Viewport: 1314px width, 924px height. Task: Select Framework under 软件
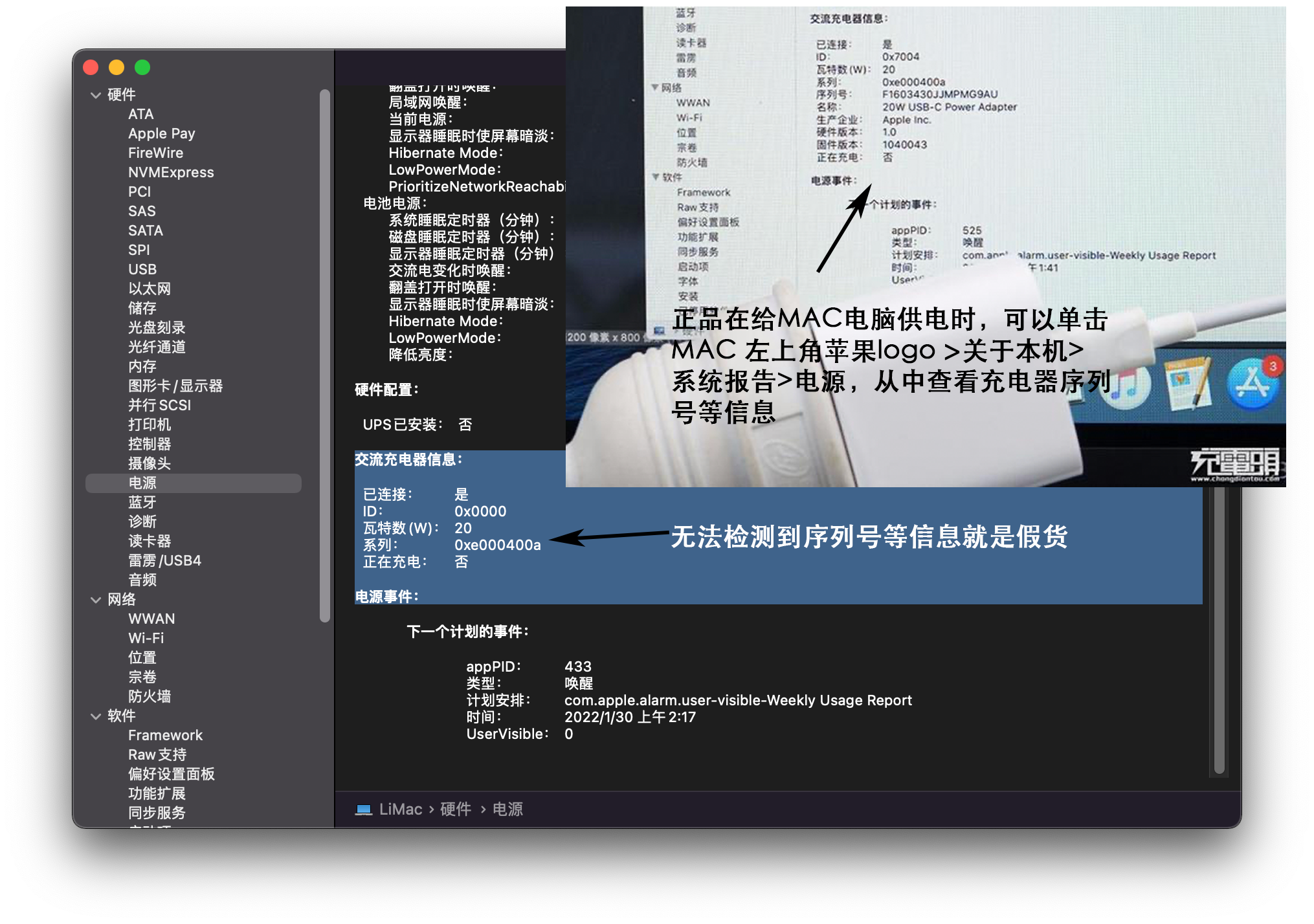[x=166, y=736]
